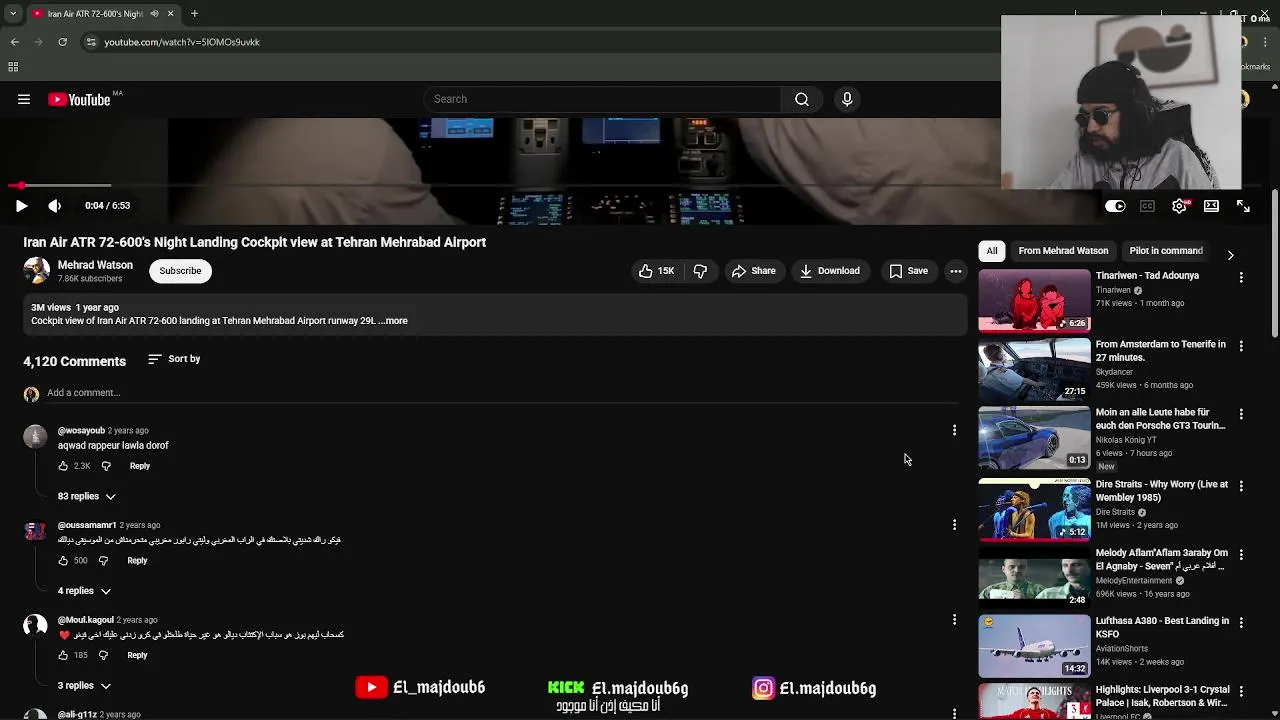Select Pilot in command chip
The image size is (1280, 720).
coord(1166,251)
